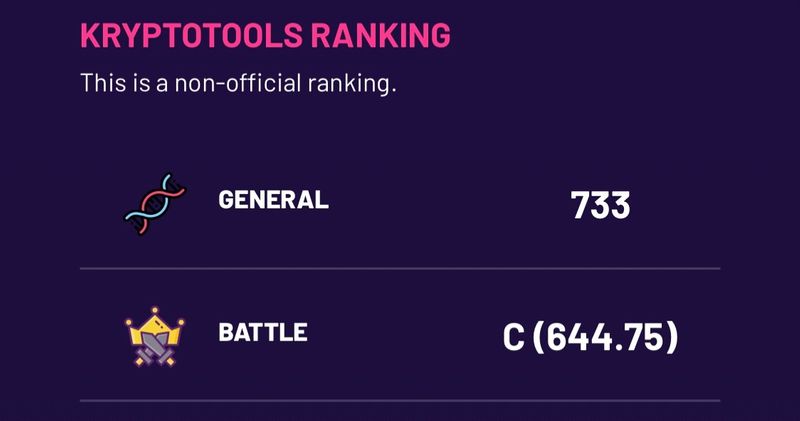
Task: Click the Battle score C (644.75)
Action: point(590,336)
